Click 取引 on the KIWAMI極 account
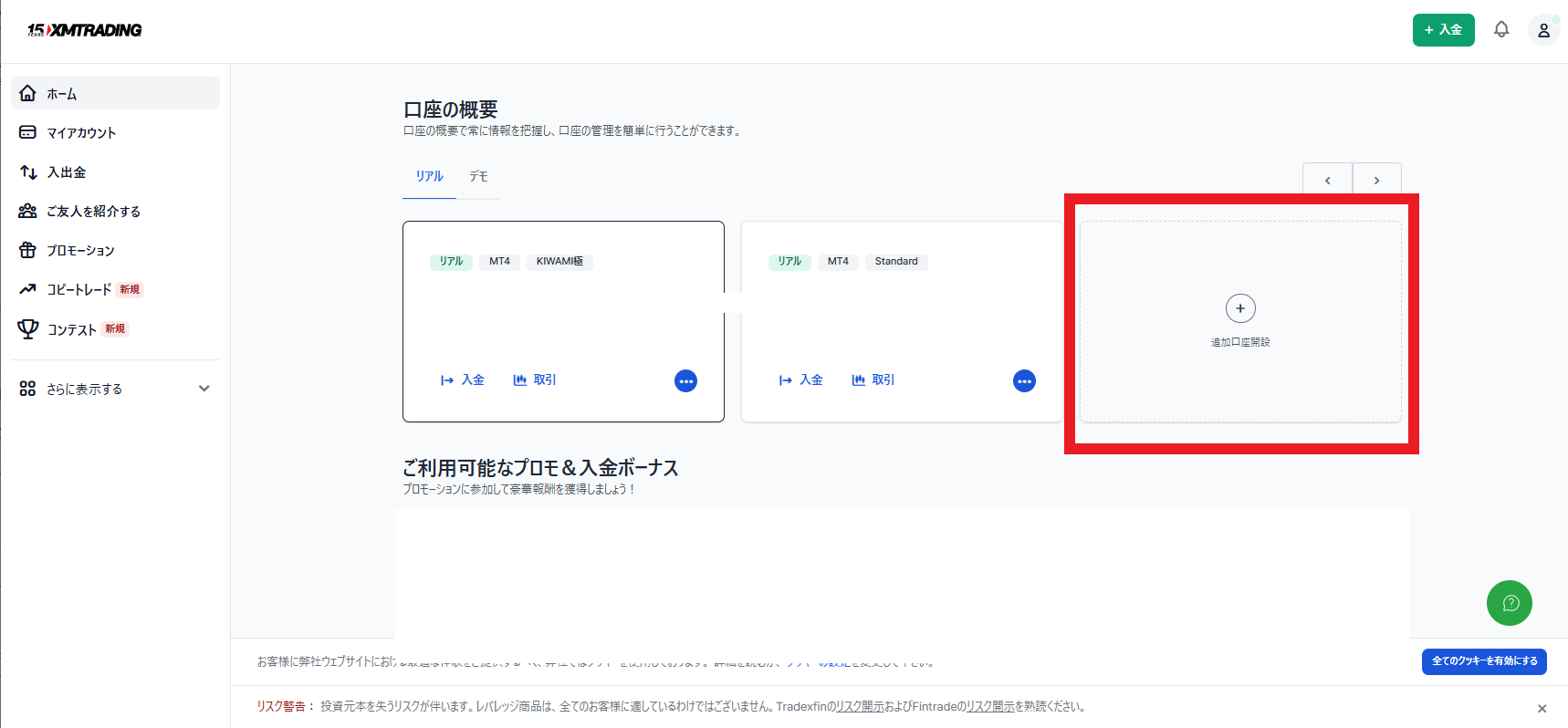The width and height of the screenshot is (1568, 728). pos(535,380)
